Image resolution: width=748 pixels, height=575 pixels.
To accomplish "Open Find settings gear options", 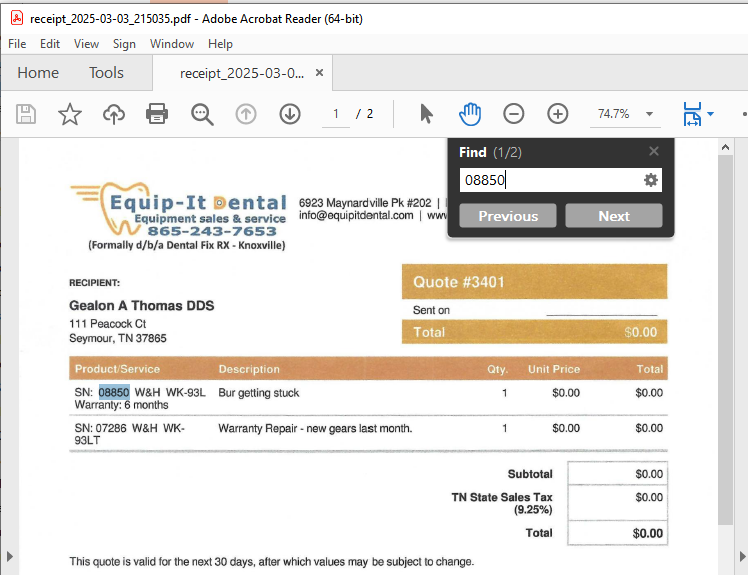I will click(x=651, y=180).
